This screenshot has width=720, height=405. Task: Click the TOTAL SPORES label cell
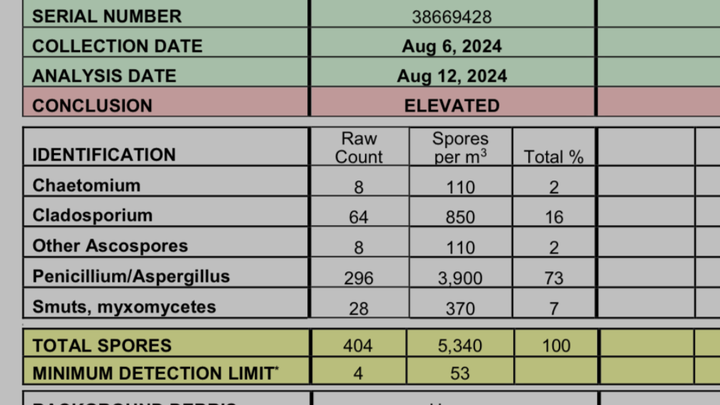click(102, 346)
